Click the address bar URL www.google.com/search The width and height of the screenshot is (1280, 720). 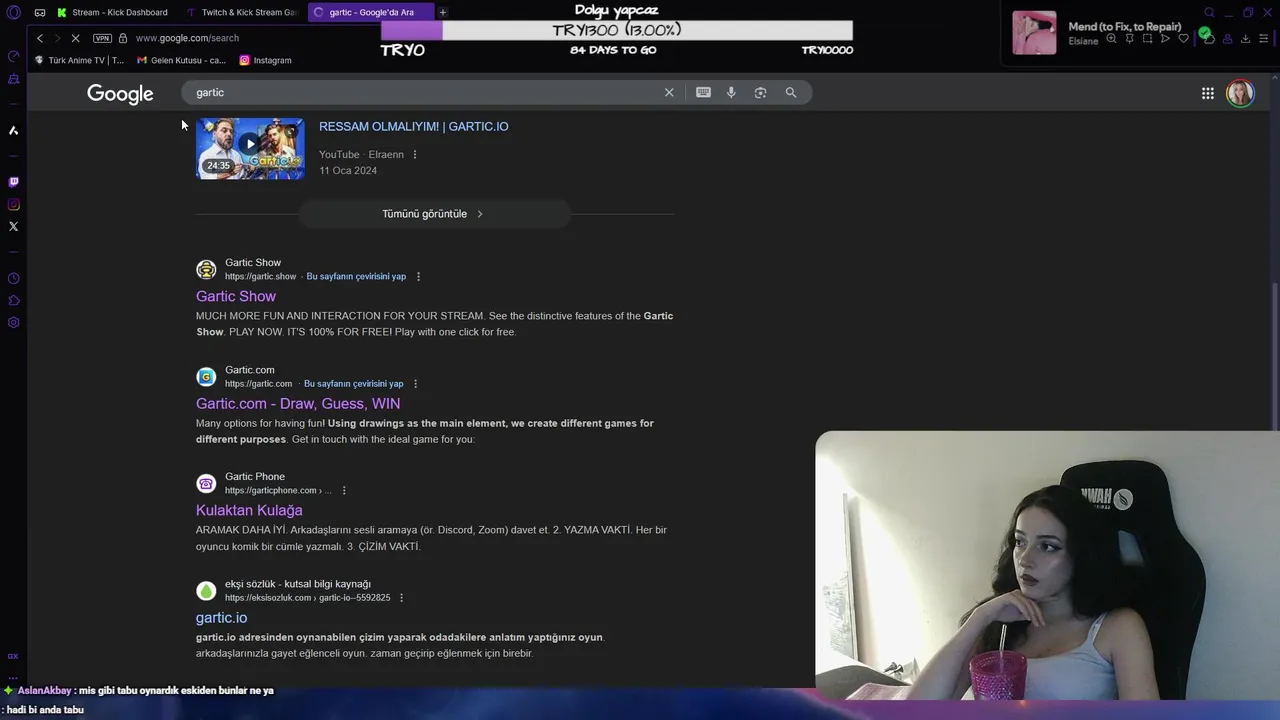click(x=187, y=38)
